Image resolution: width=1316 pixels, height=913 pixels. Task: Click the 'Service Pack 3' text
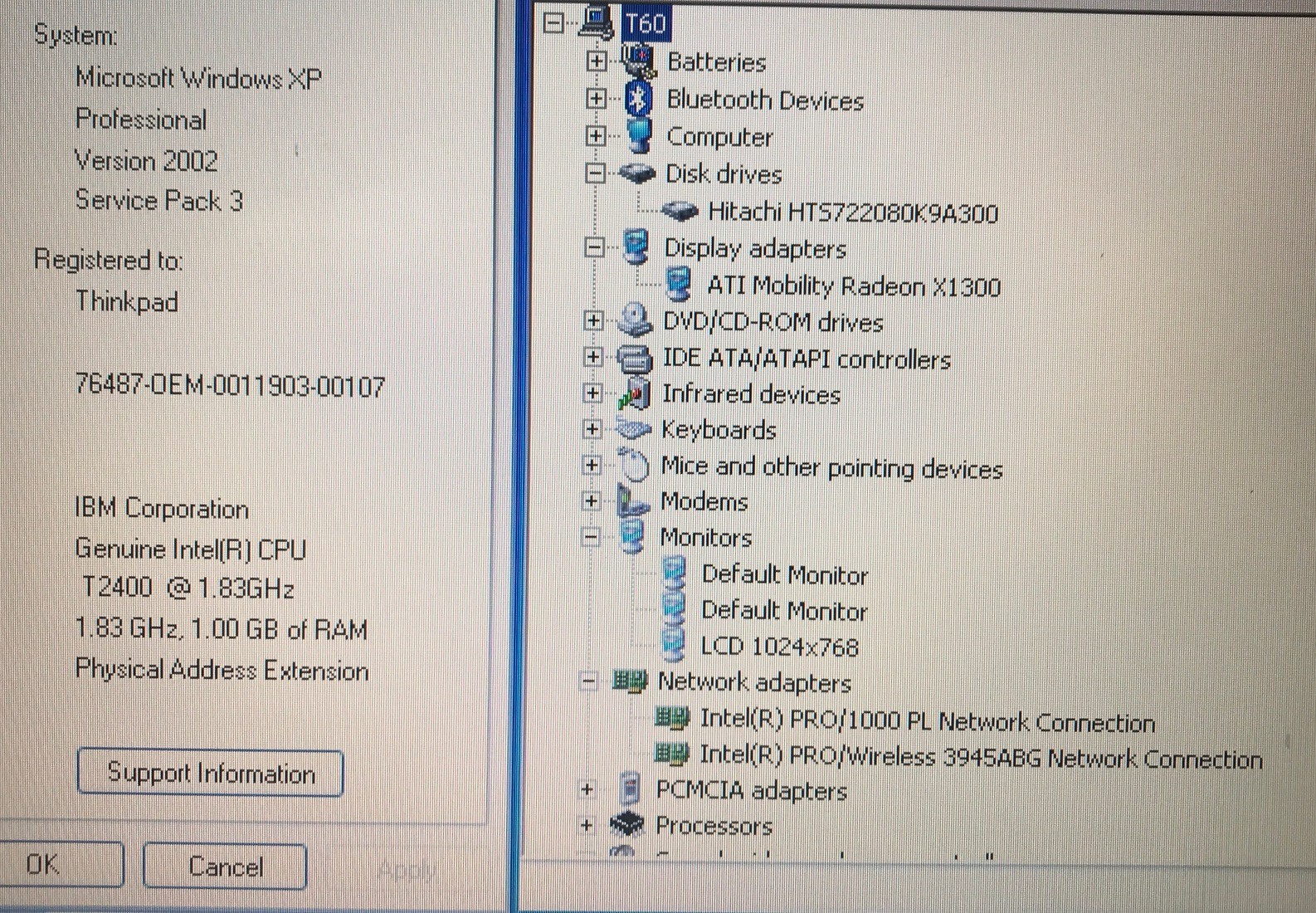click(159, 201)
